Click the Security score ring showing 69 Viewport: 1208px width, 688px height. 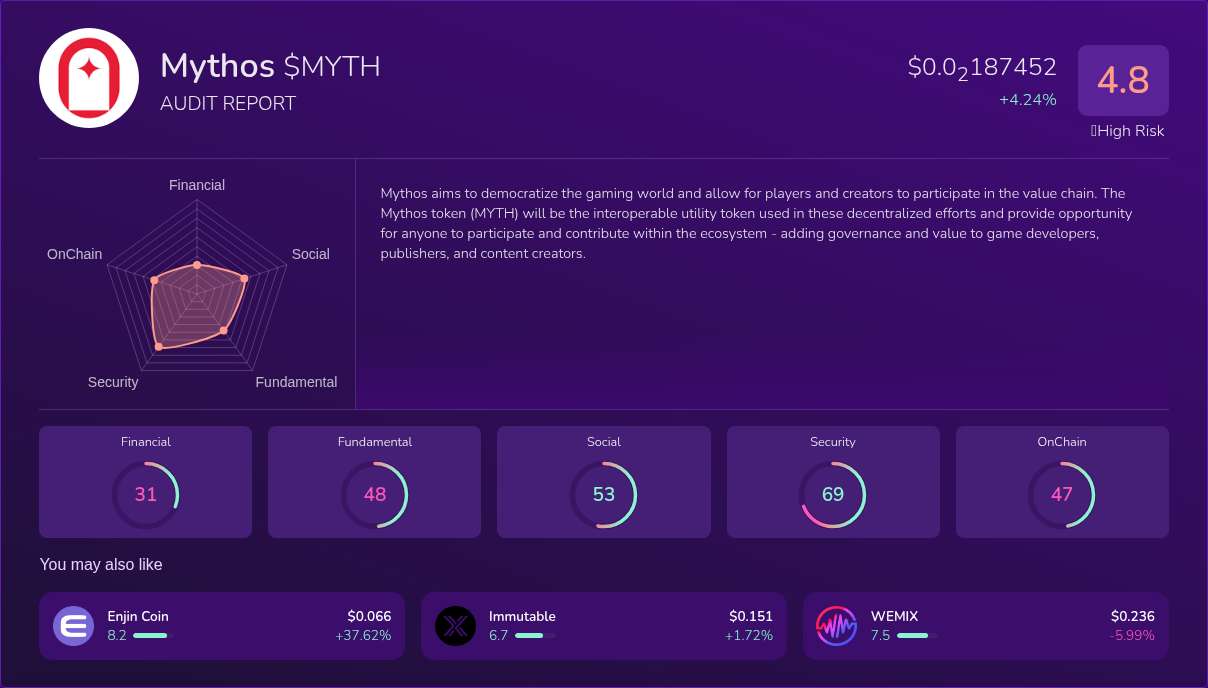tap(832, 494)
